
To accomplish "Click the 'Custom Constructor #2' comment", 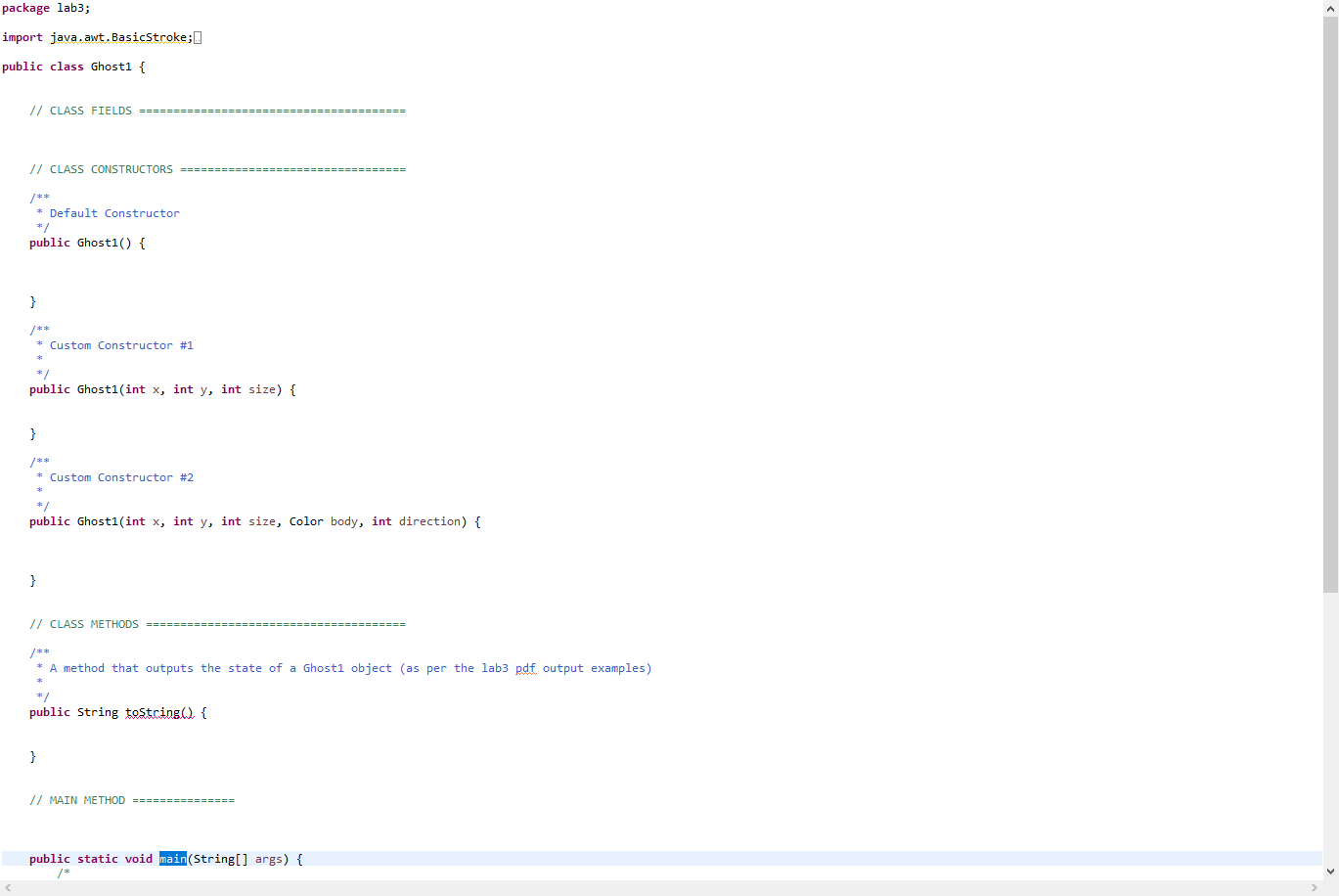I will pyautogui.click(x=121, y=476).
